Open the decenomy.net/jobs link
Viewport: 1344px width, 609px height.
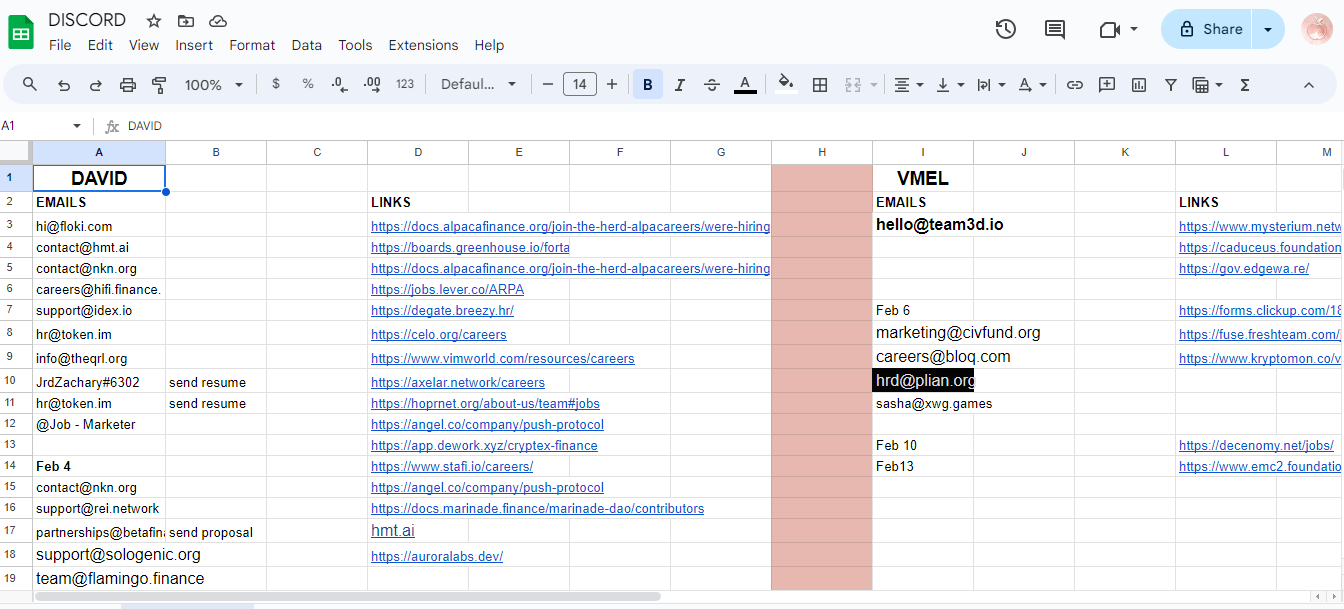click(1256, 446)
